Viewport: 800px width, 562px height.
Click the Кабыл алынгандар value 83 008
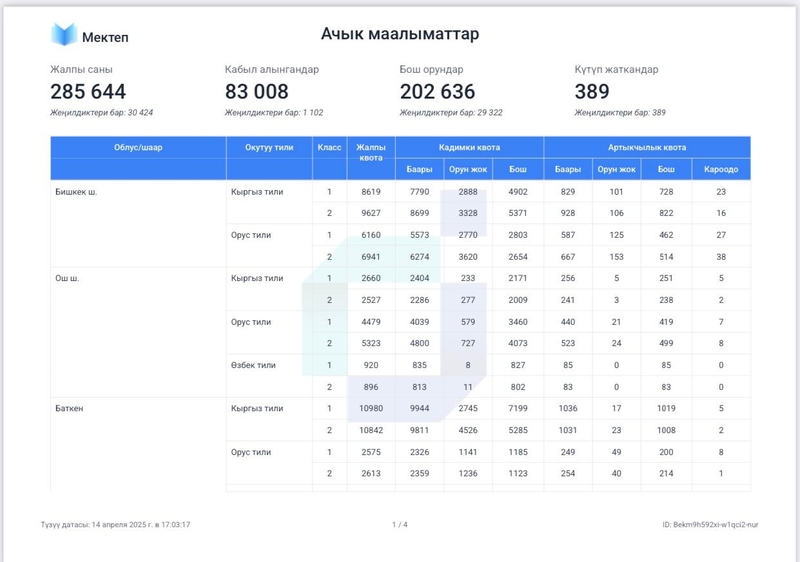(x=256, y=92)
